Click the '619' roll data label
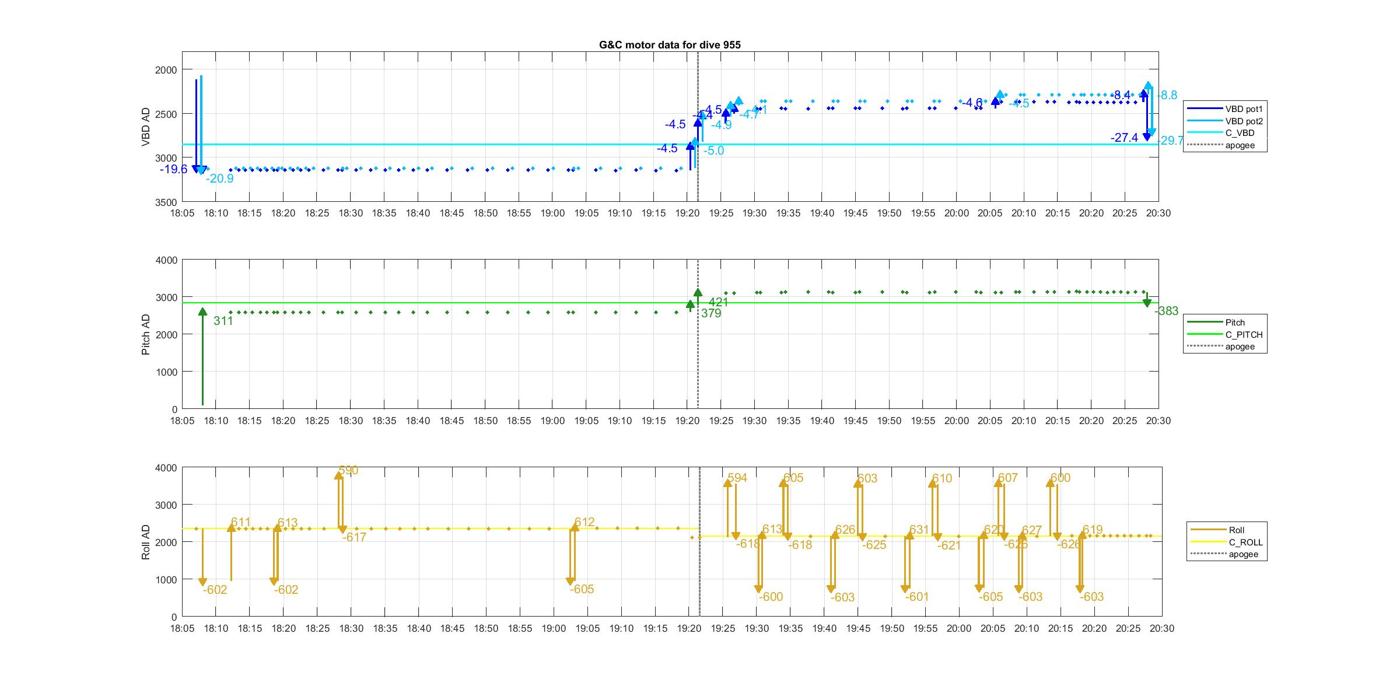The width and height of the screenshot is (1400, 693). (x=1093, y=530)
